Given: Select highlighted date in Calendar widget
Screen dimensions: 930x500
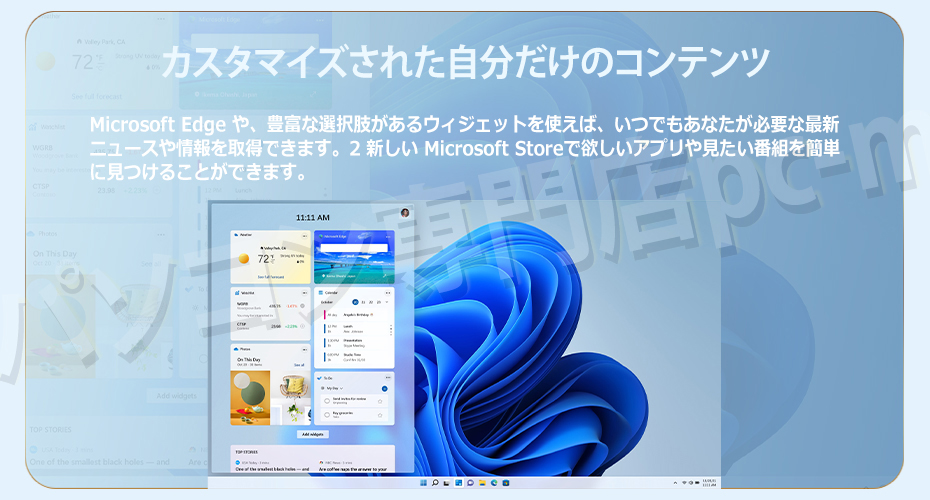Looking at the screenshot, I should click(355, 302).
